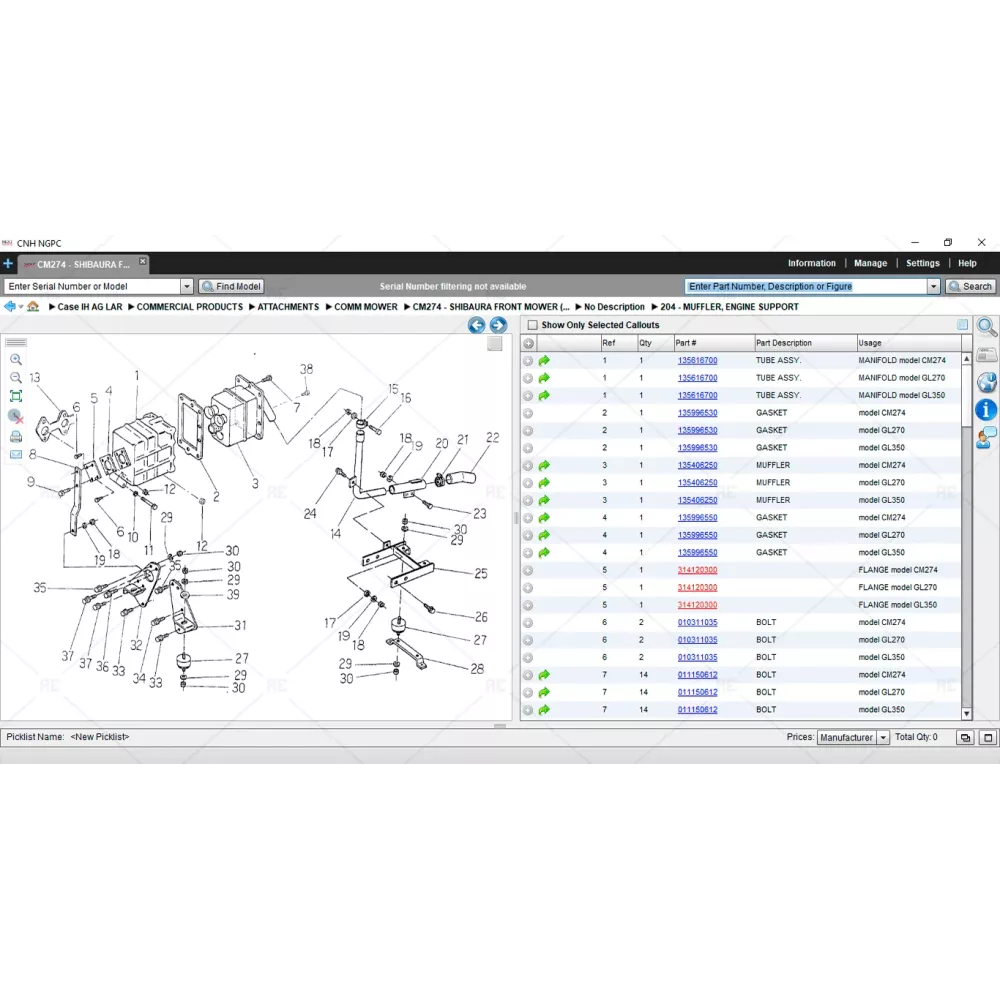Enable Show Only Selected Callouts checkbox
The width and height of the screenshot is (1000, 1000).
(531, 325)
